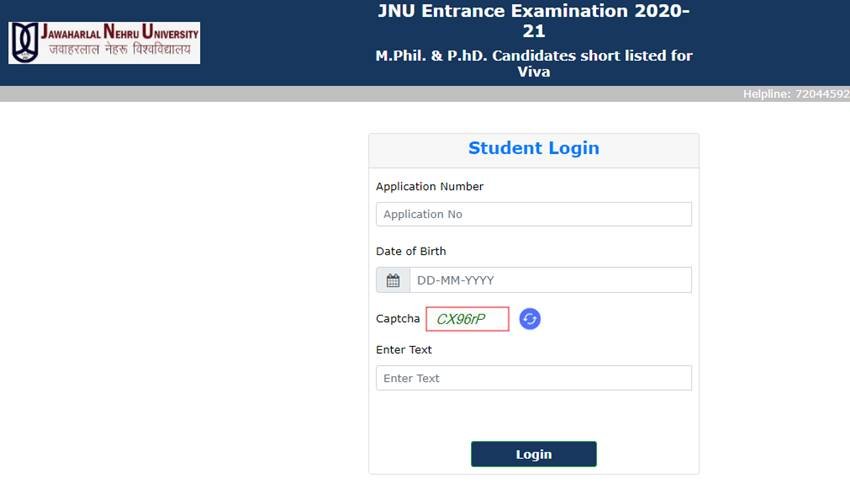Click the Application No input field
This screenshot has width=850, height=483.
[533, 214]
